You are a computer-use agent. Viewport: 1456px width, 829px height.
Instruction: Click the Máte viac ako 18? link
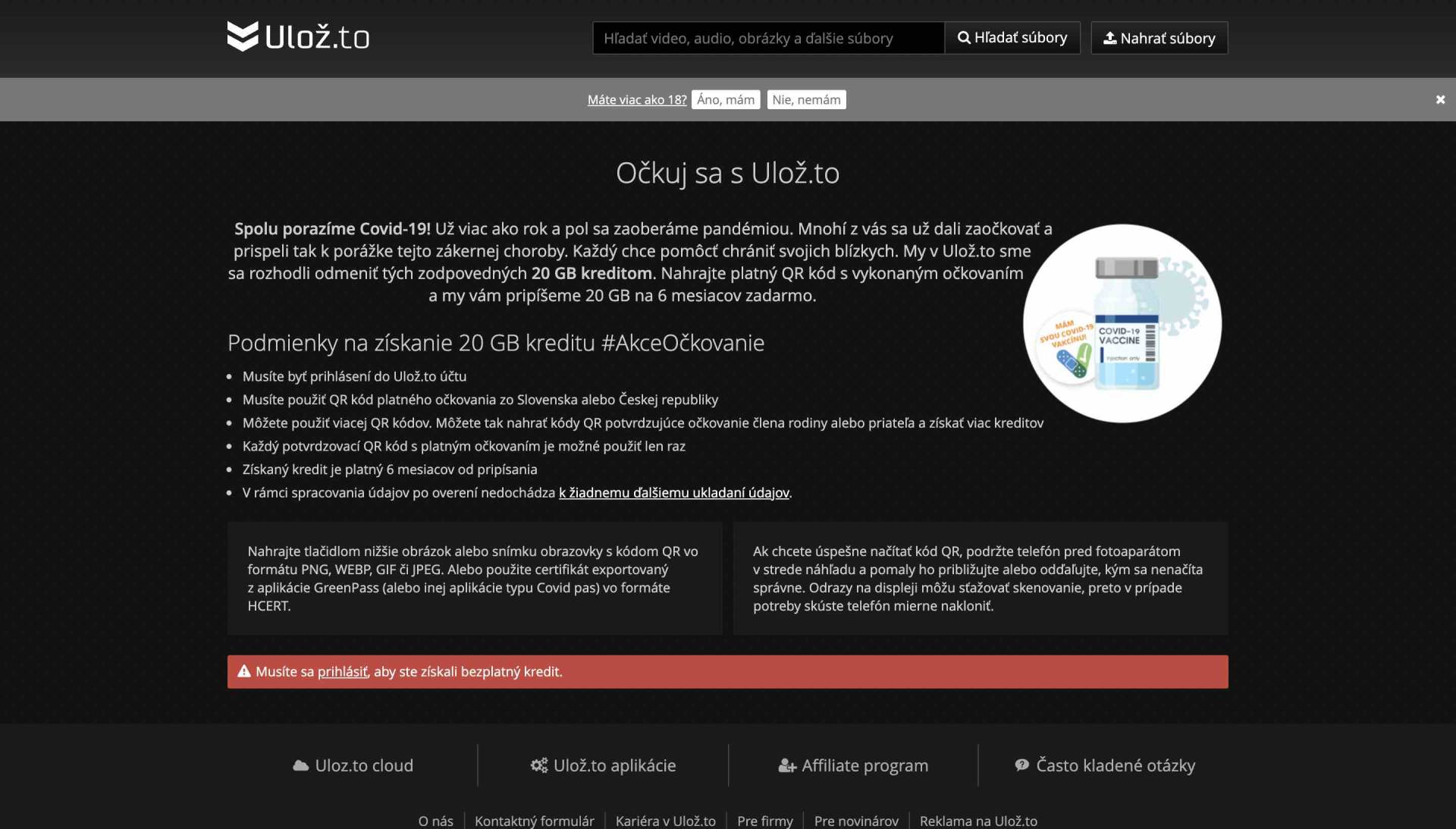(636, 99)
